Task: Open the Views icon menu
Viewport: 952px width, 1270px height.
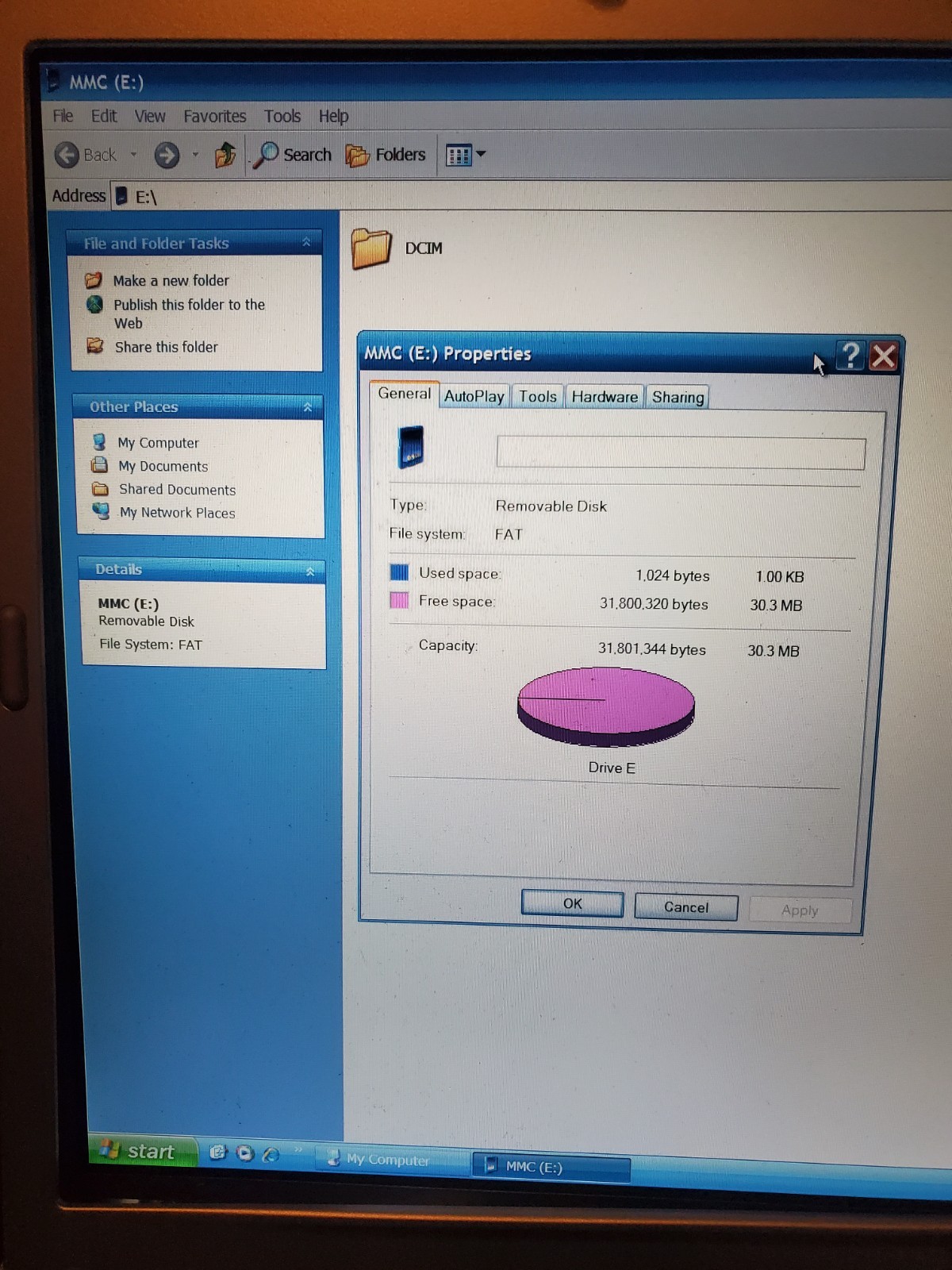Action: click(x=459, y=155)
